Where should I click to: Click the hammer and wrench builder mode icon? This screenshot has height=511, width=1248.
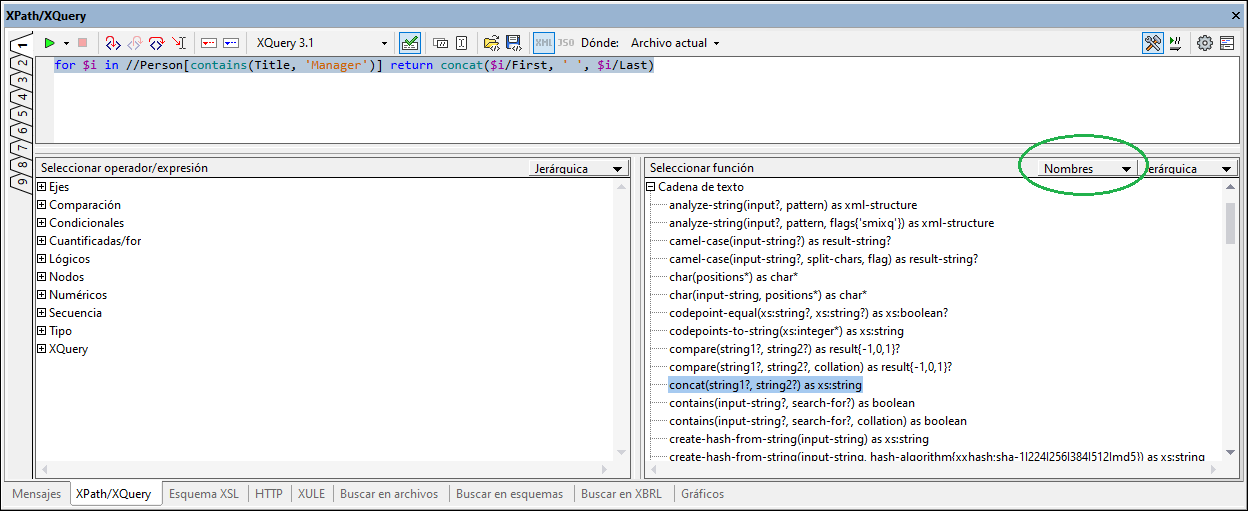click(x=1152, y=43)
